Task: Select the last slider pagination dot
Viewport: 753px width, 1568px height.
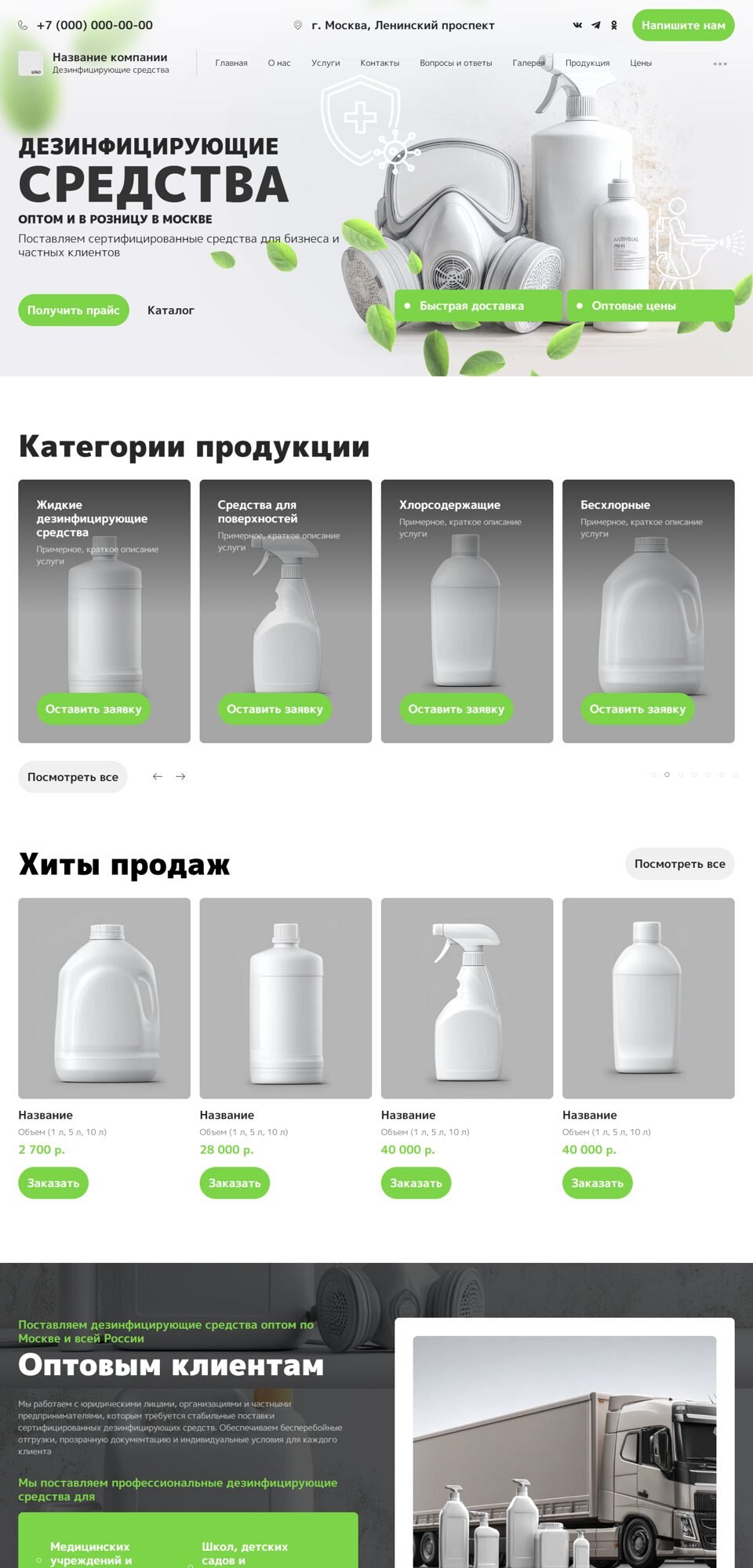Action: (735, 775)
